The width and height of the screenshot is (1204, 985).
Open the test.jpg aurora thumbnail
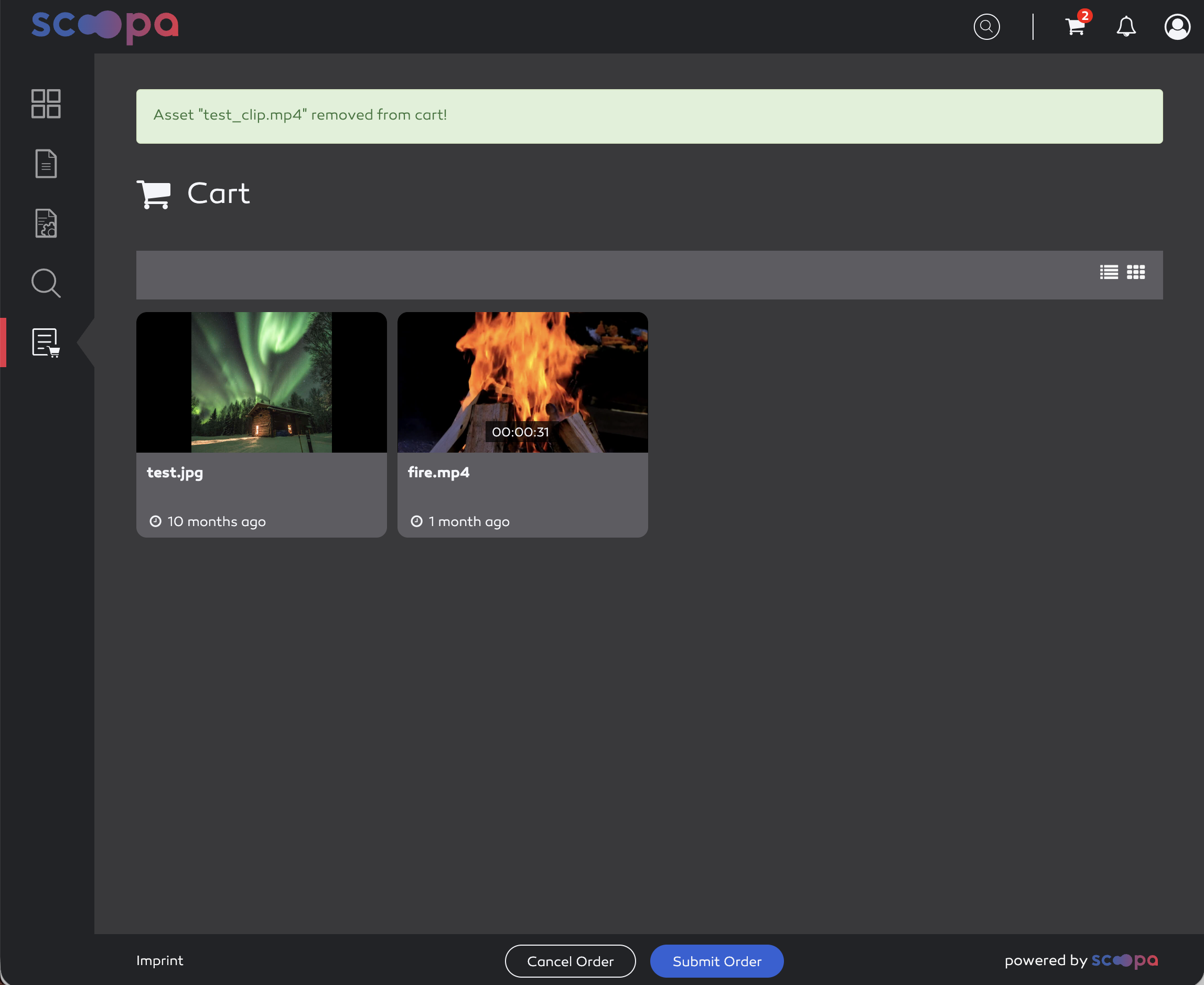click(x=262, y=382)
